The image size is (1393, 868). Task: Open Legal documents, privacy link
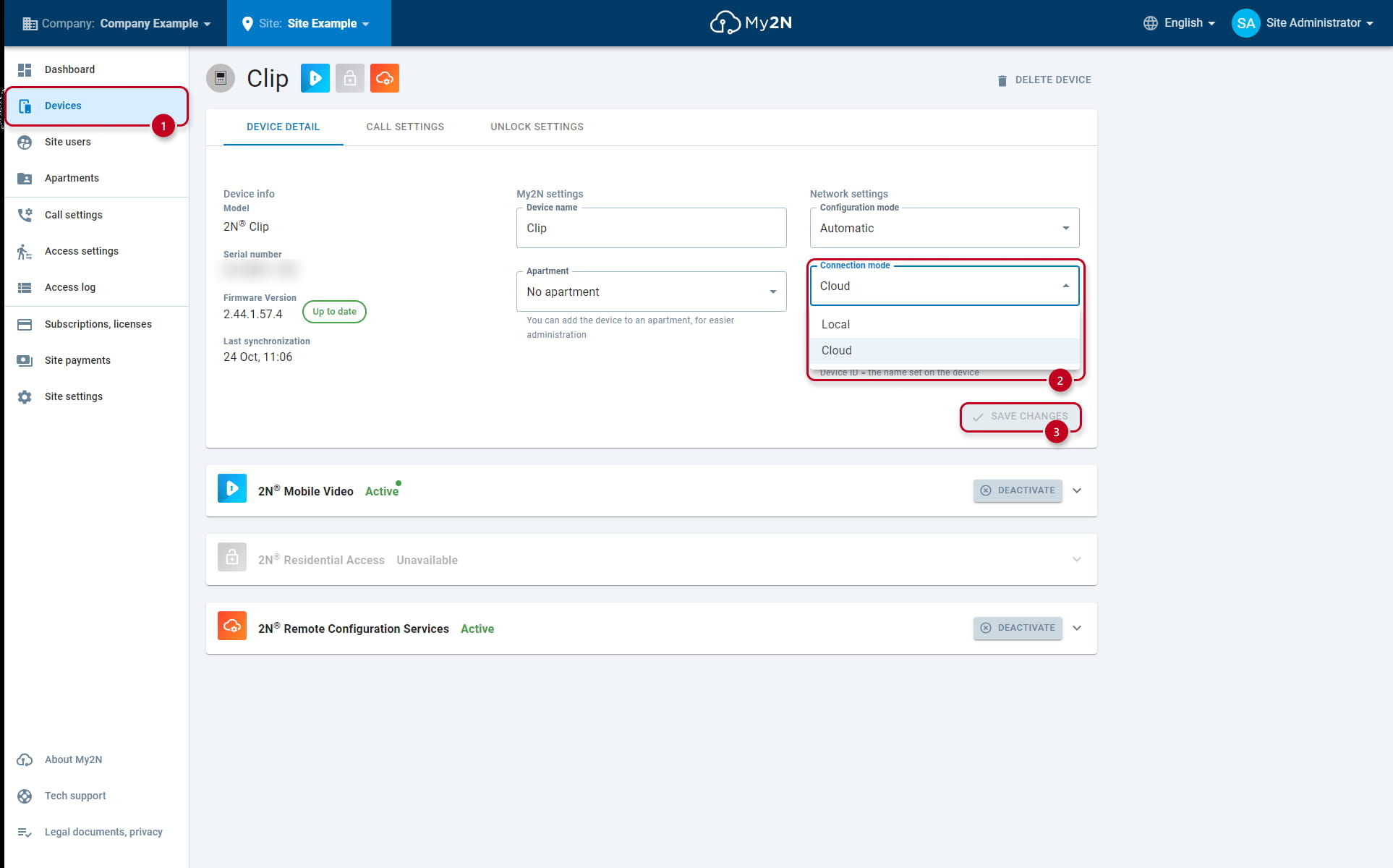(x=103, y=832)
